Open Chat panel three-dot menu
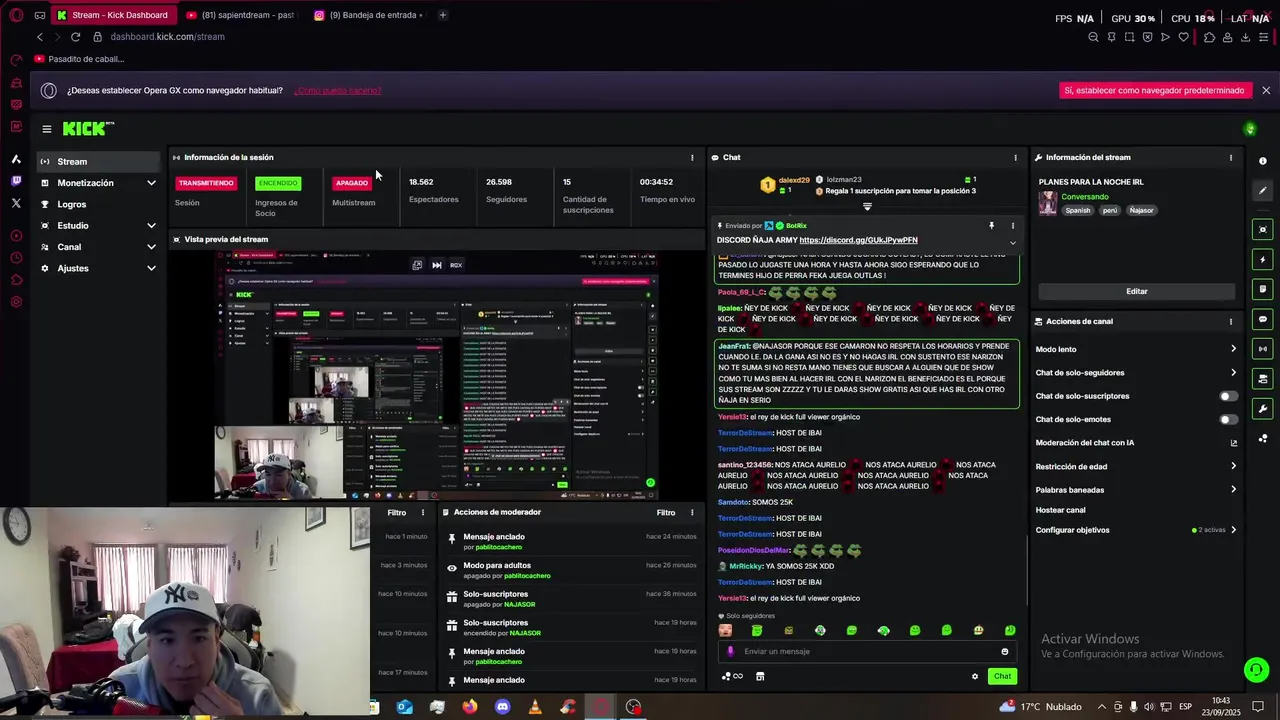Screen dimensions: 1280x720 click(1016, 158)
